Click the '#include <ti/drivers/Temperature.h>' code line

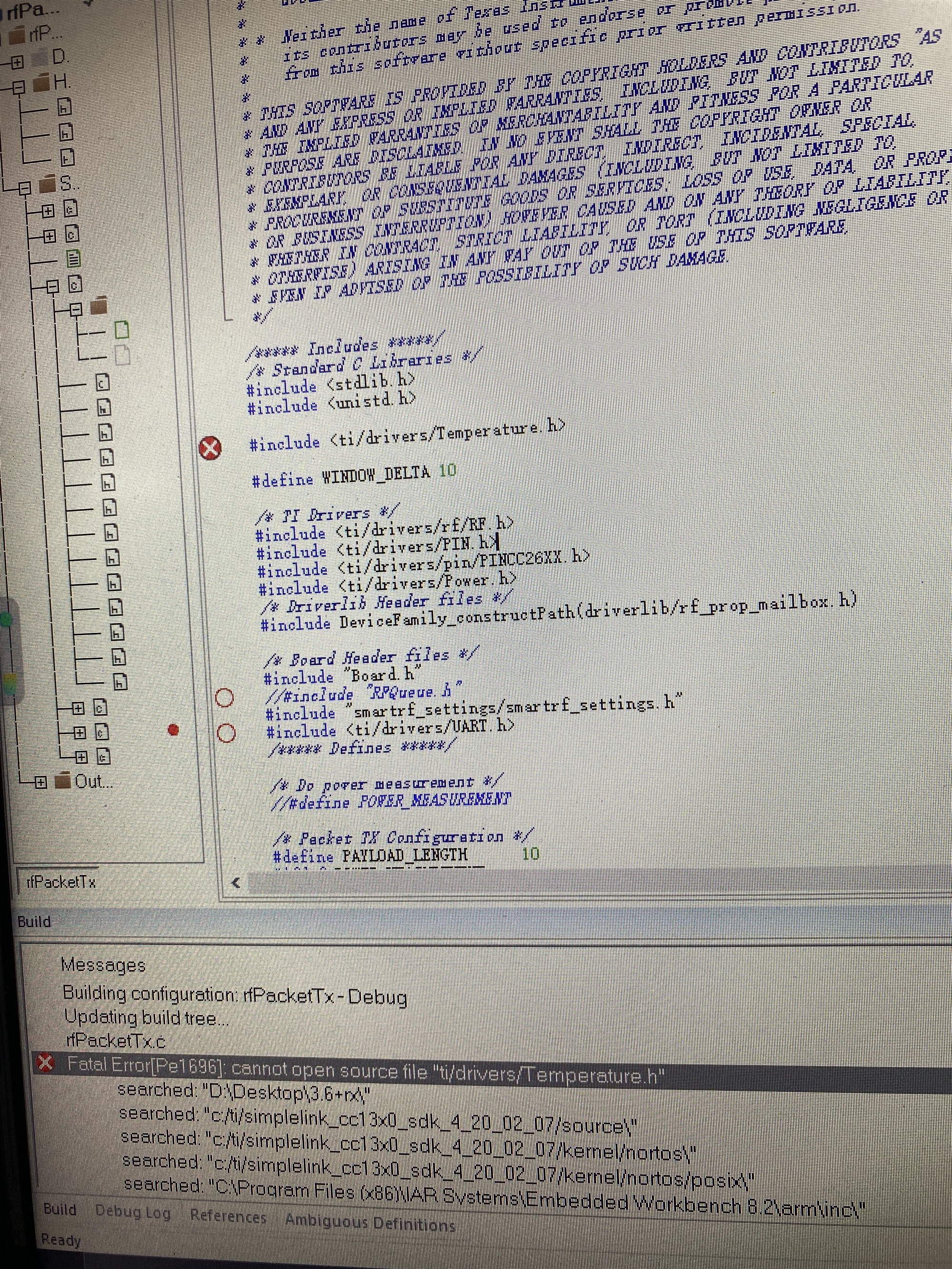pos(408,436)
